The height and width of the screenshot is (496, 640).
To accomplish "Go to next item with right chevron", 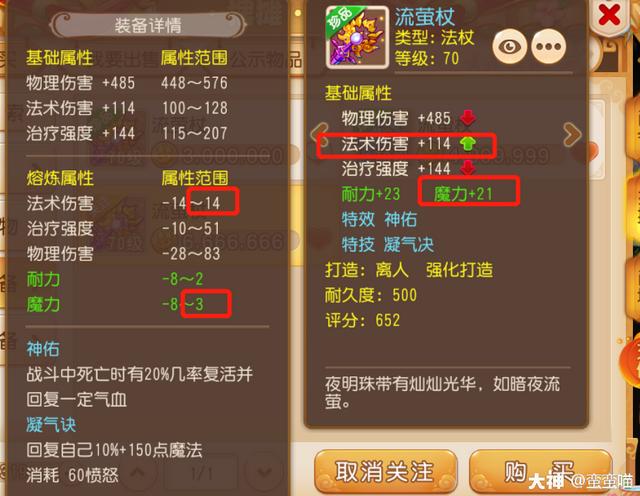I will click(572, 134).
